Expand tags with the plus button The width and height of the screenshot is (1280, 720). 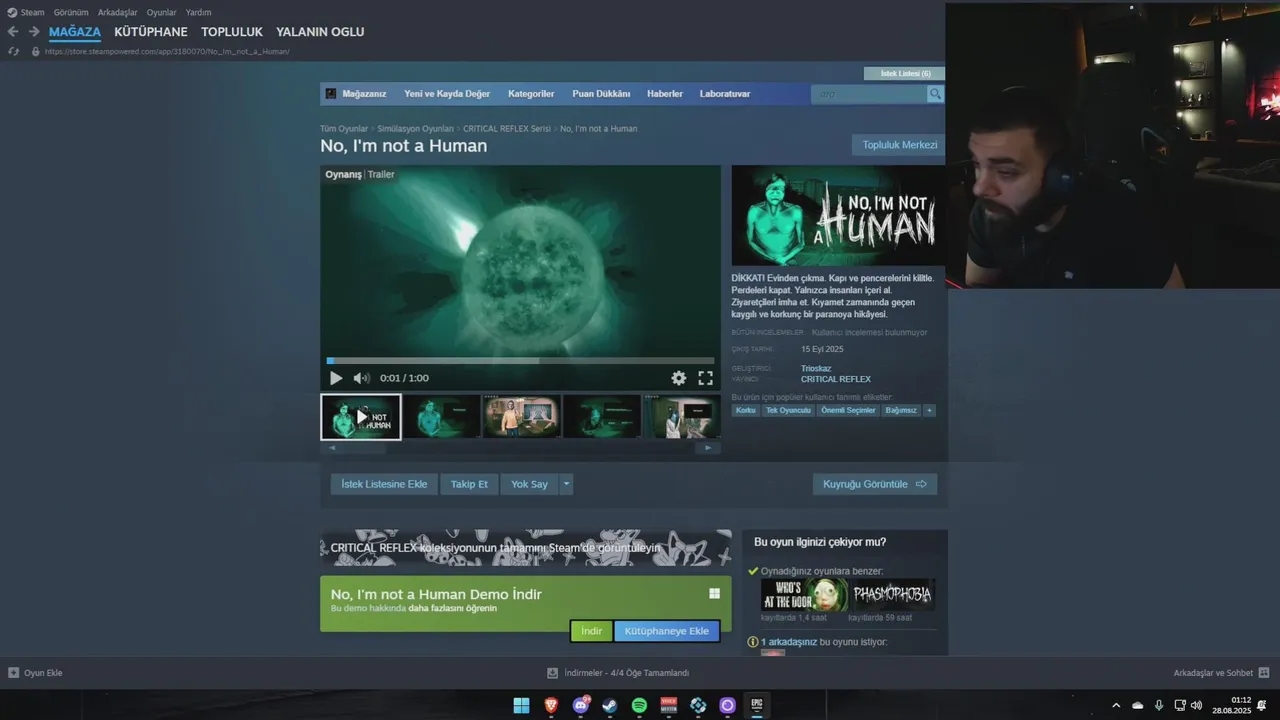(x=929, y=410)
